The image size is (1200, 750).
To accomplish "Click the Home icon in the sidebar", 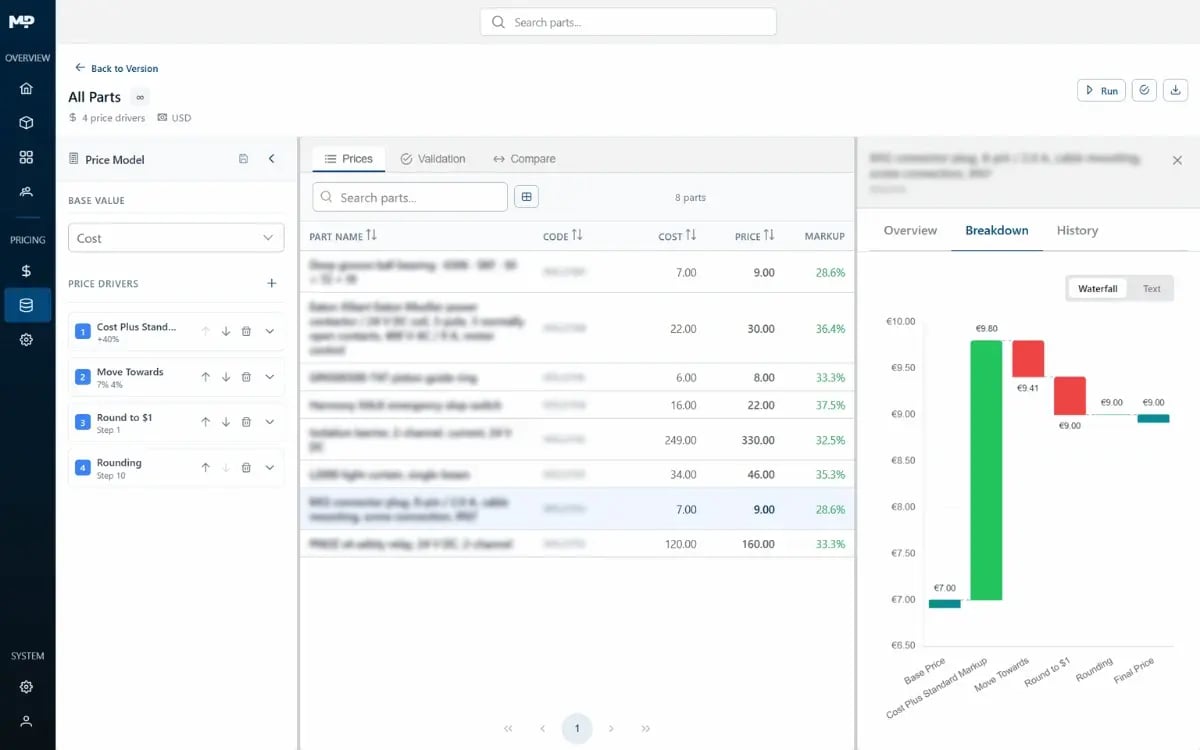I will [x=27, y=87].
